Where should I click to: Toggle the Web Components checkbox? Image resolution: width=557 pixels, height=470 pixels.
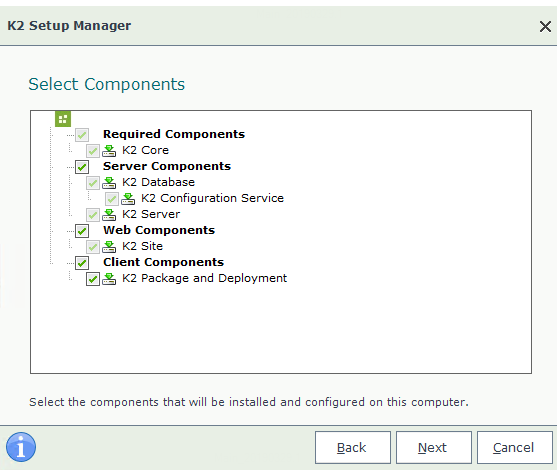click(x=82, y=231)
